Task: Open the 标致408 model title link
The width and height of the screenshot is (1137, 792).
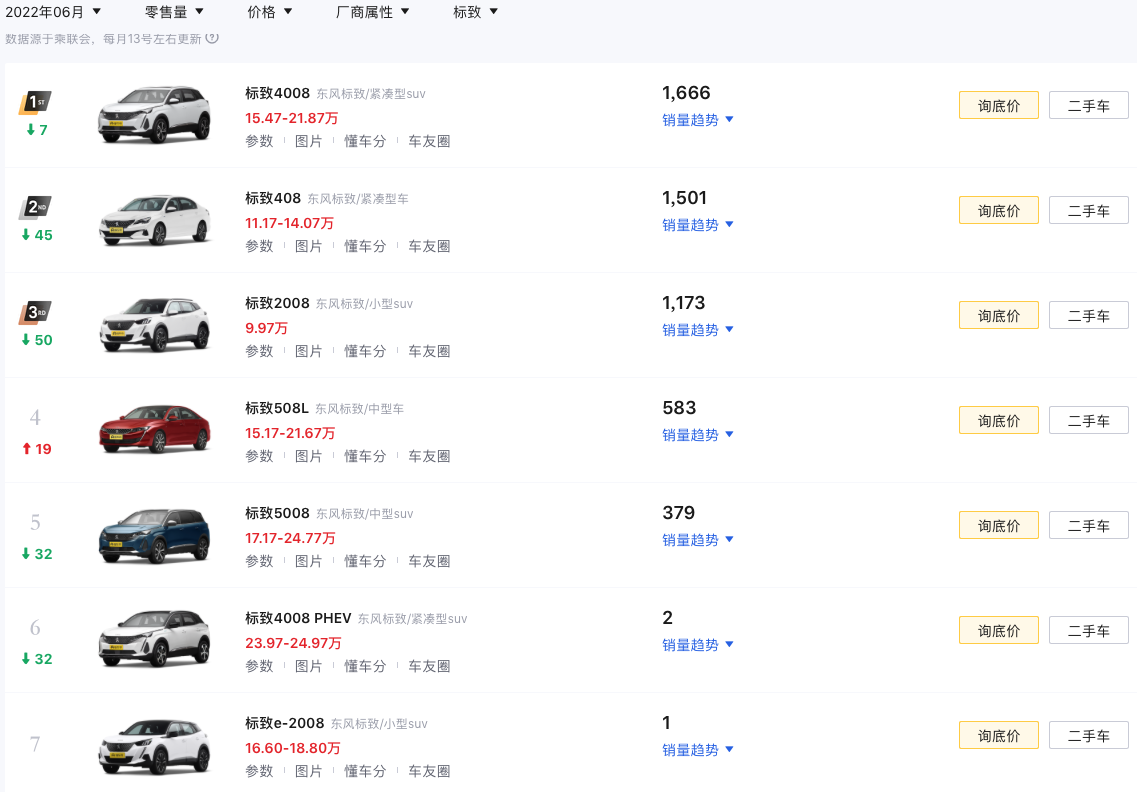Action: click(273, 198)
